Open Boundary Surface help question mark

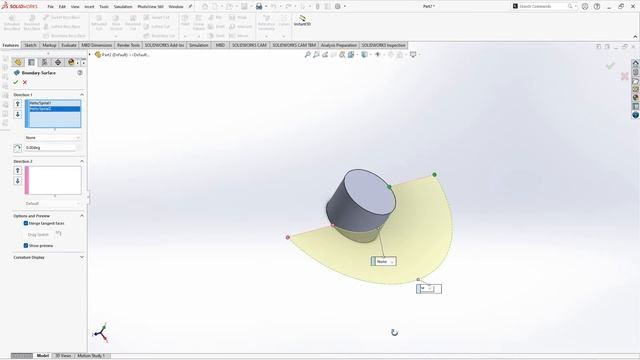click(x=80, y=73)
